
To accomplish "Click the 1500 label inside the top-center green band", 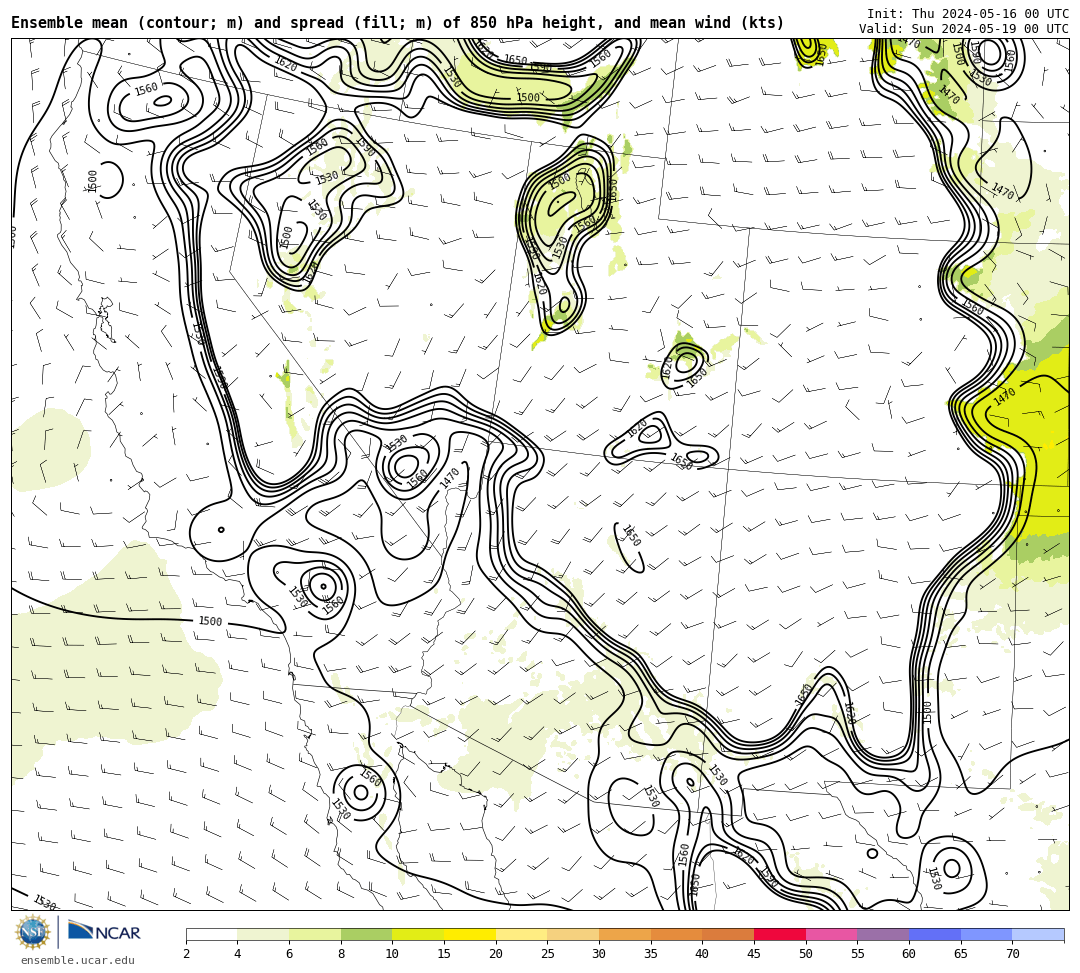I will [528, 98].
